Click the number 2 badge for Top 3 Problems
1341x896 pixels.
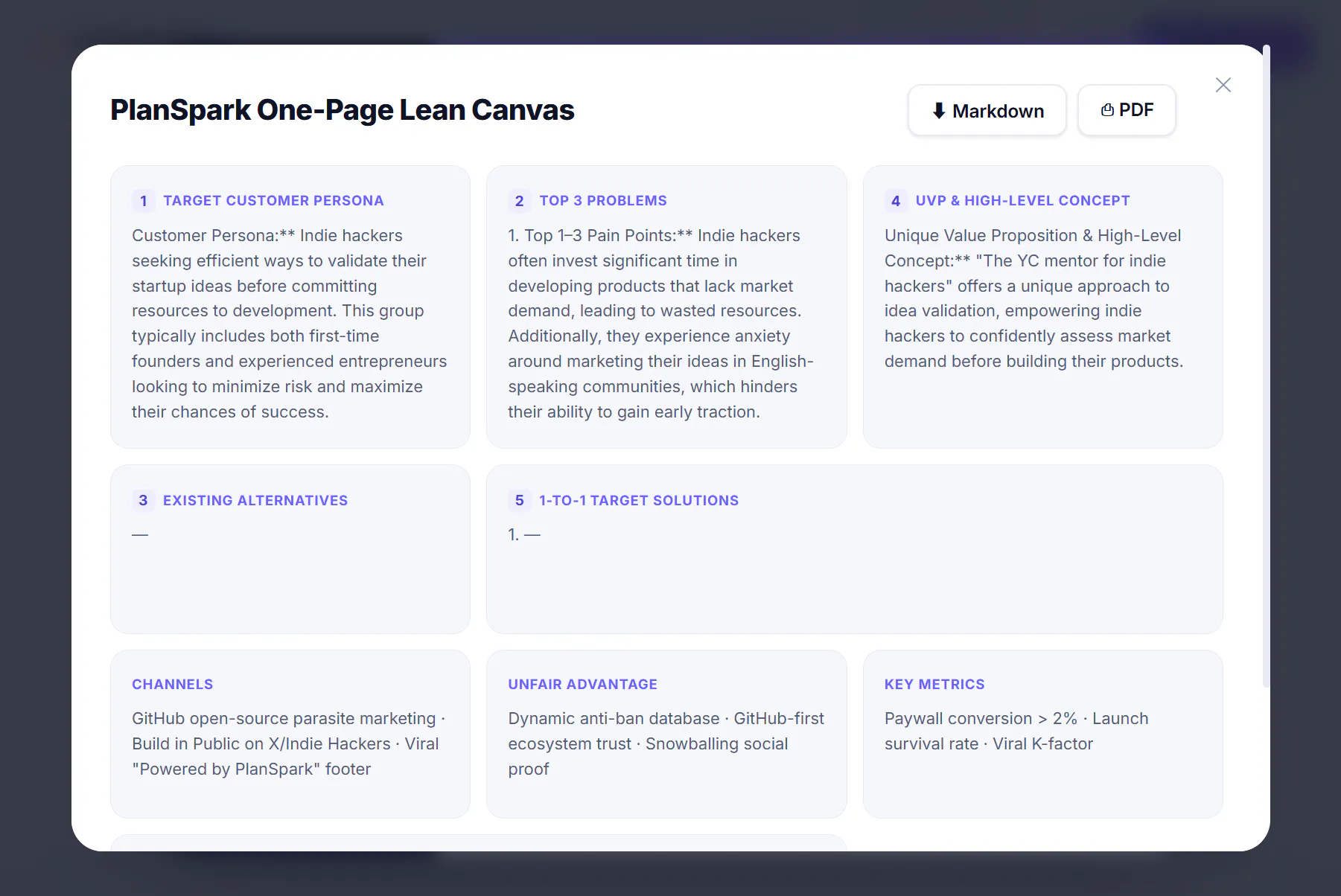(x=520, y=201)
